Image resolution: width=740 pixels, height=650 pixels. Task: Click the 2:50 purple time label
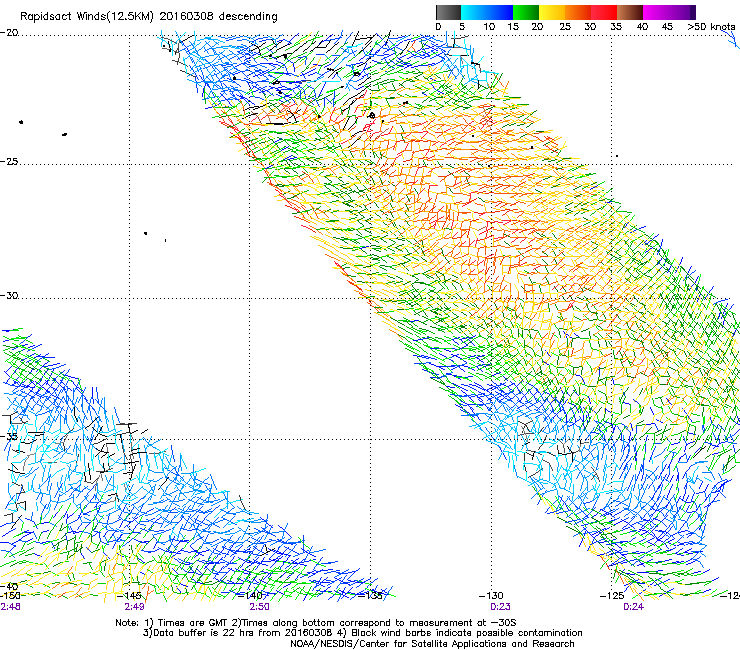pyautogui.click(x=260, y=607)
